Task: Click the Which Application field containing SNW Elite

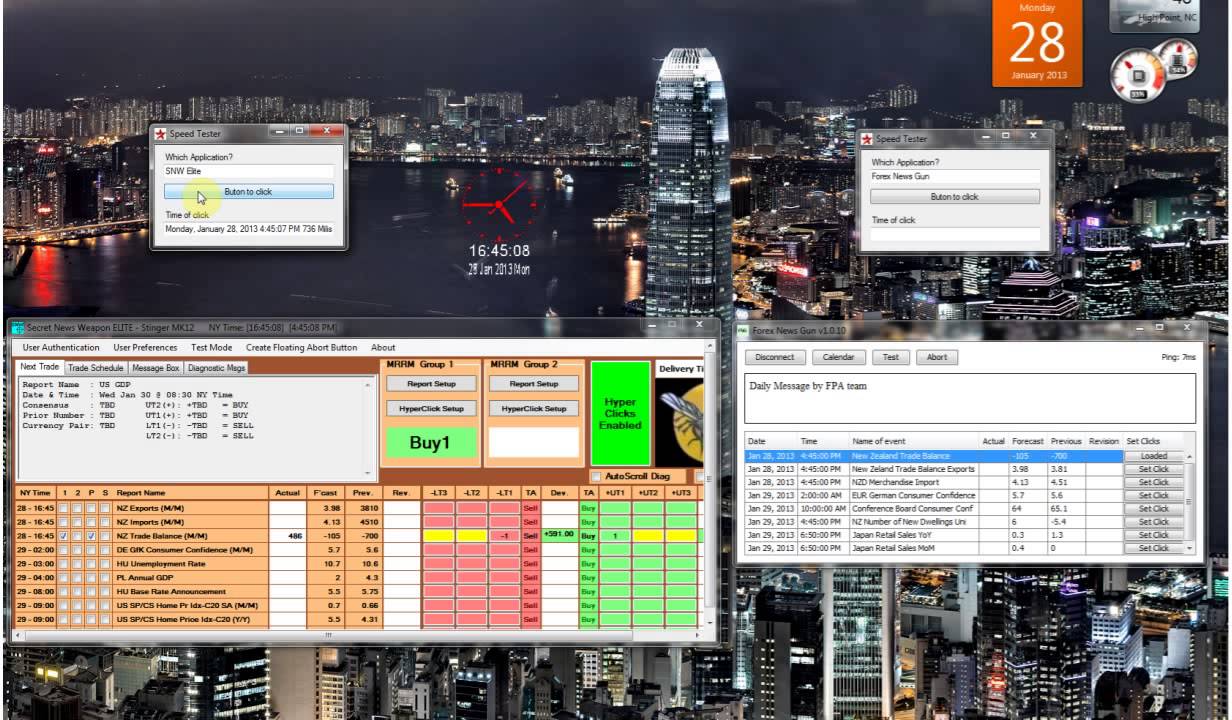Action: [x=249, y=171]
